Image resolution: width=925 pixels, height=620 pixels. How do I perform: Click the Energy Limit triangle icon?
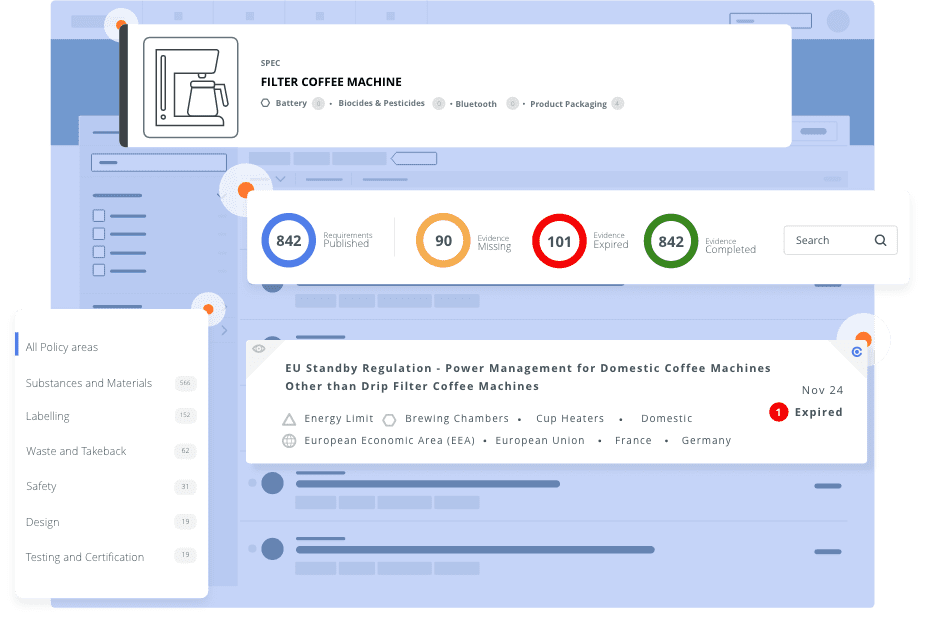288,419
